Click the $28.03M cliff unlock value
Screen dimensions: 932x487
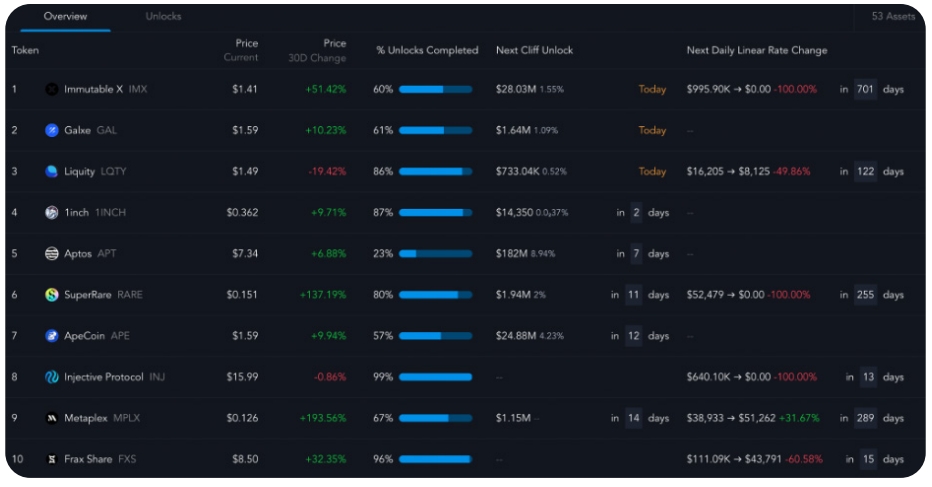click(x=516, y=89)
